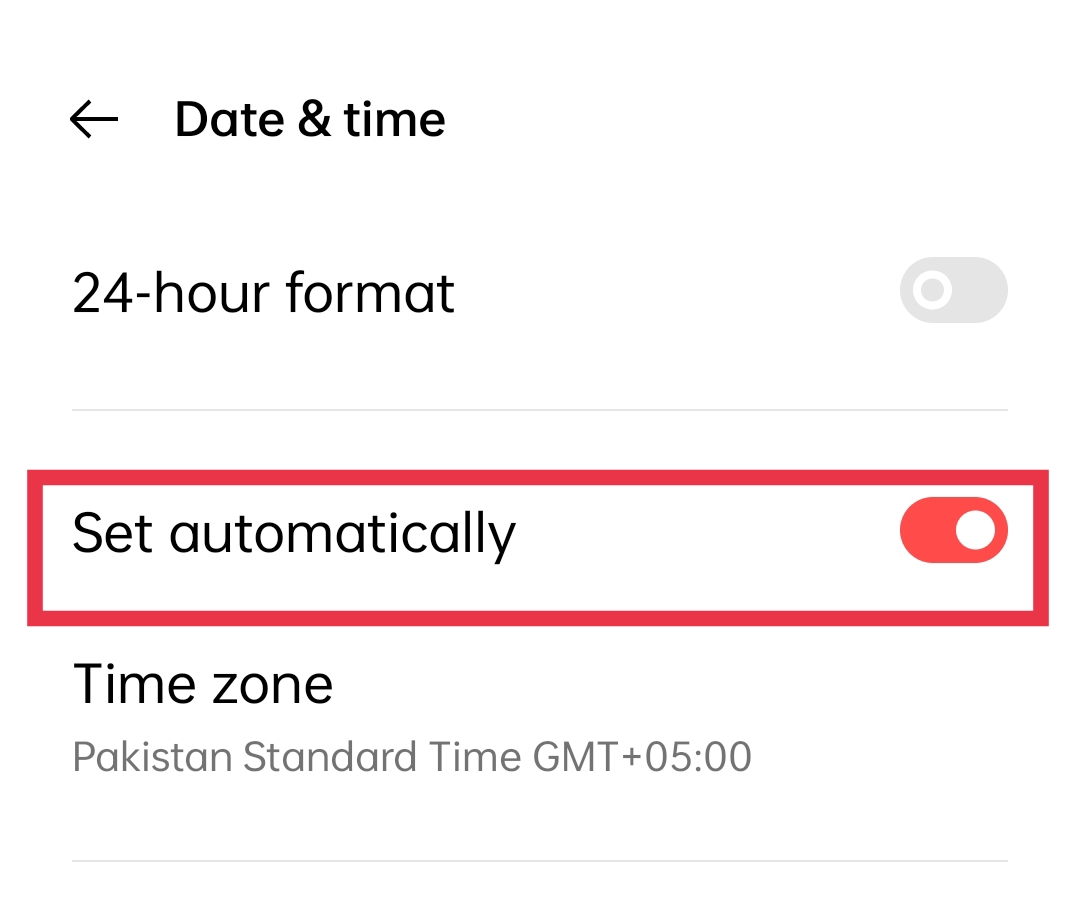This screenshot has height=905, width=1080.
Task: Select the 24-hour format label
Action: 263,293
